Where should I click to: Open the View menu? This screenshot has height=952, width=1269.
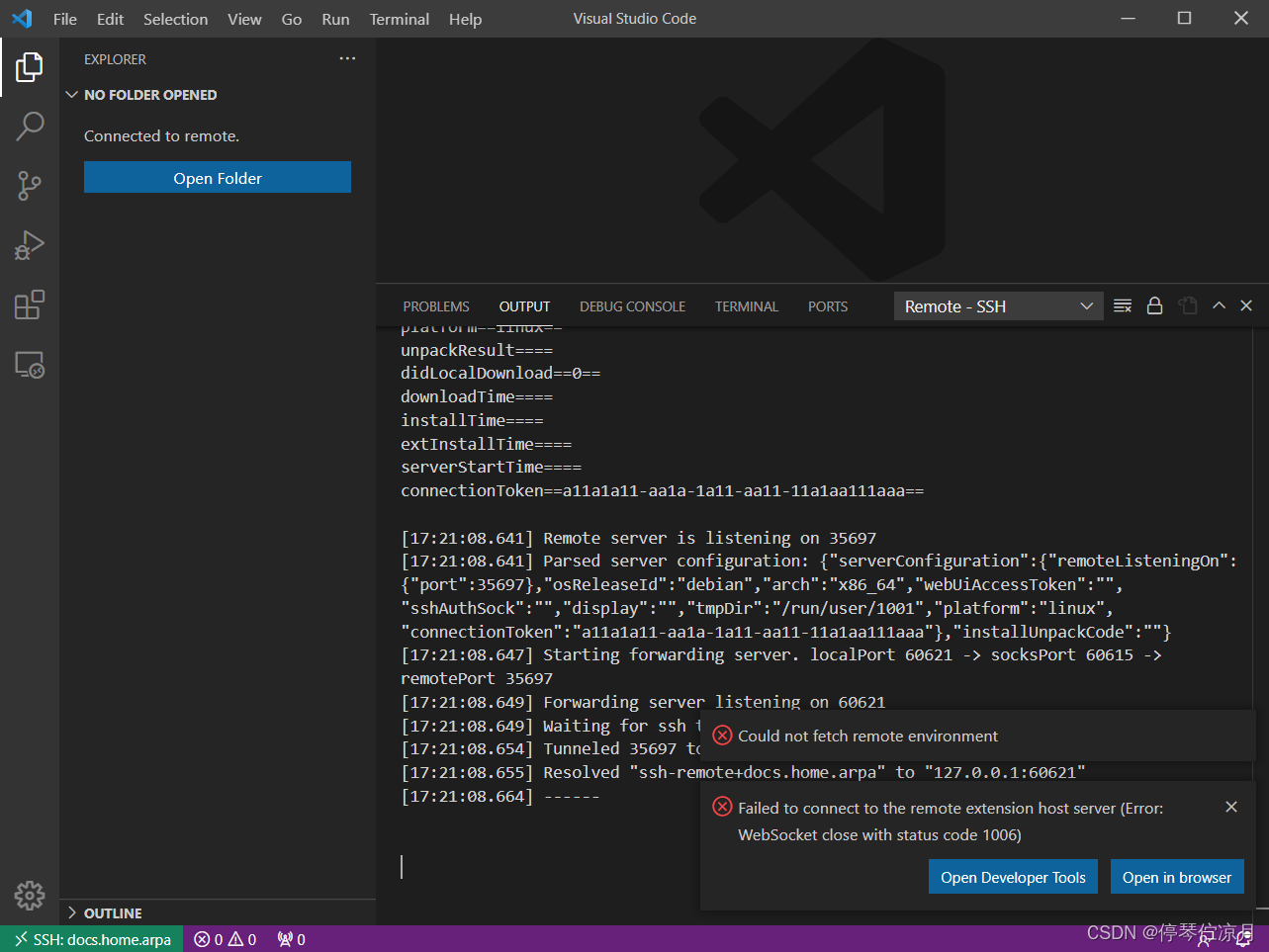click(244, 19)
